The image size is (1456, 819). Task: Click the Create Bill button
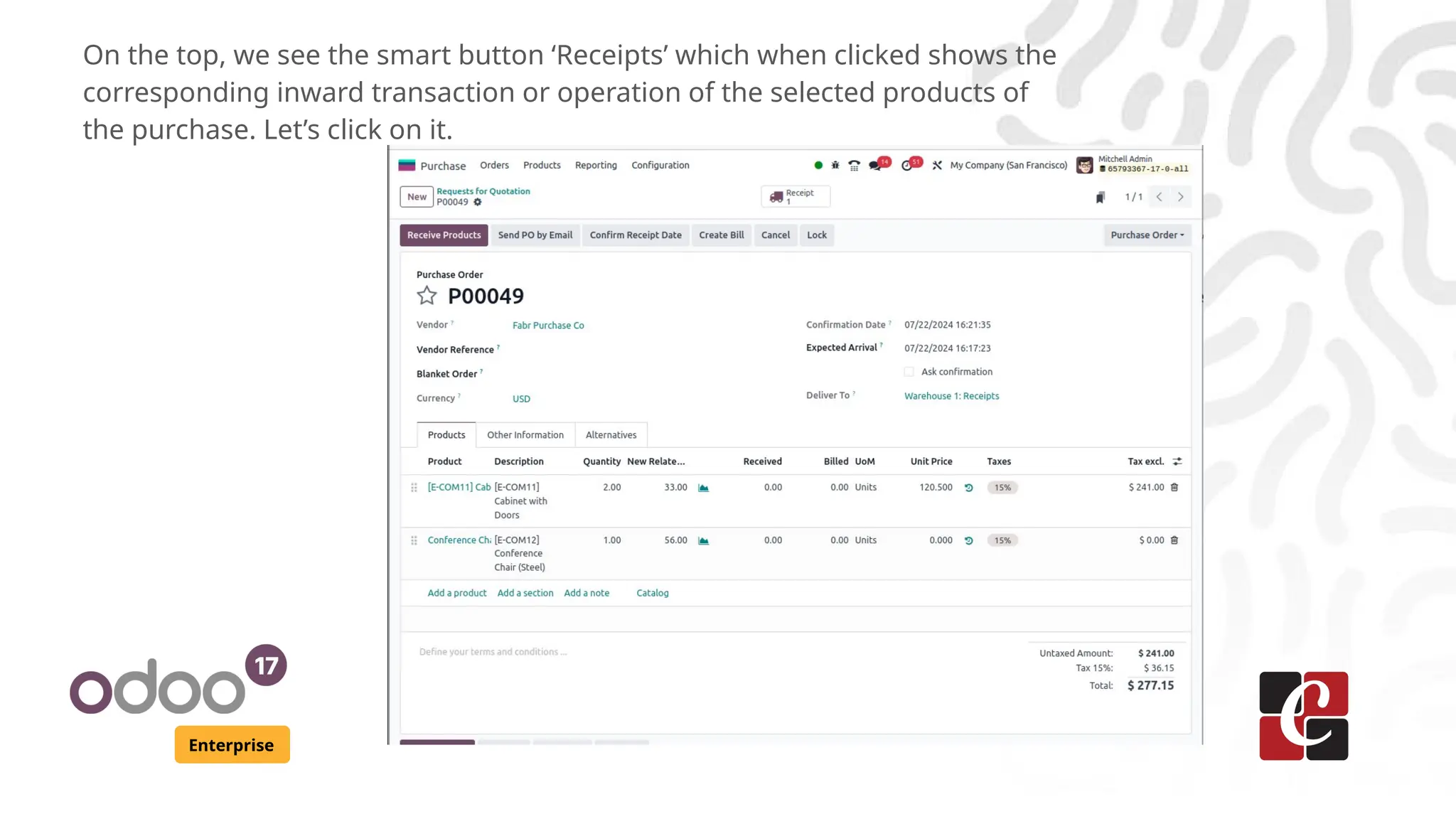click(722, 235)
